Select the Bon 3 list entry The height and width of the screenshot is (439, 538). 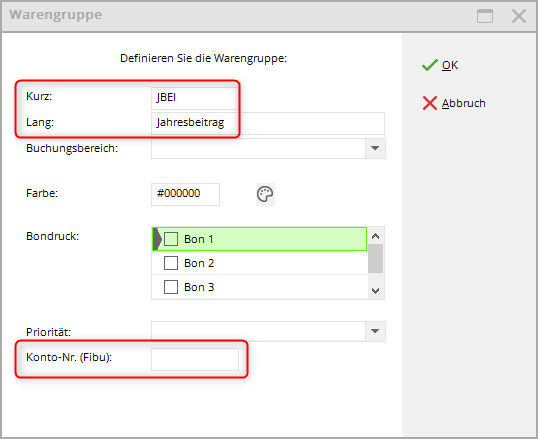coord(260,287)
